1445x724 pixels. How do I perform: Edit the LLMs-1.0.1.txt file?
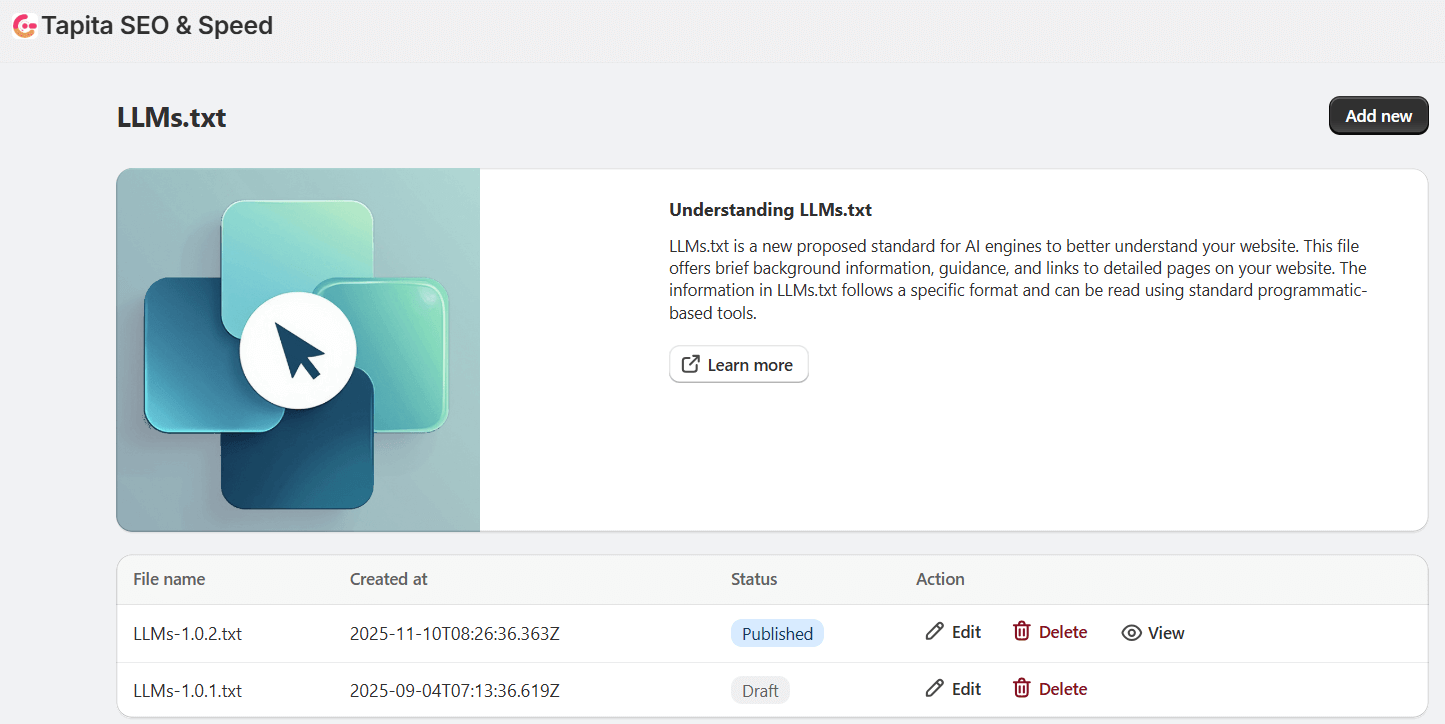(953, 688)
